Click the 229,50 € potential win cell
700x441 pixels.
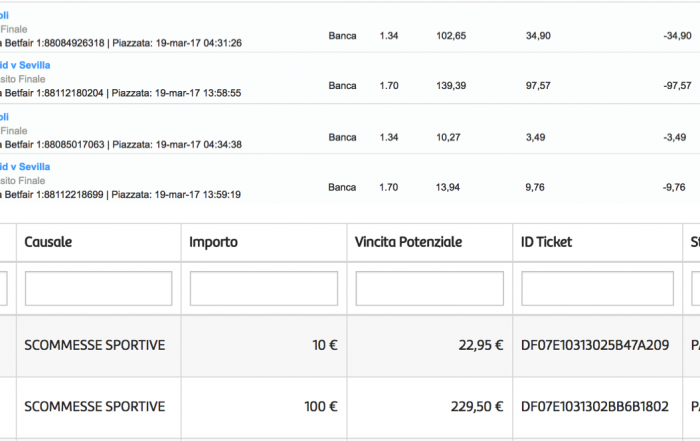[429, 408]
